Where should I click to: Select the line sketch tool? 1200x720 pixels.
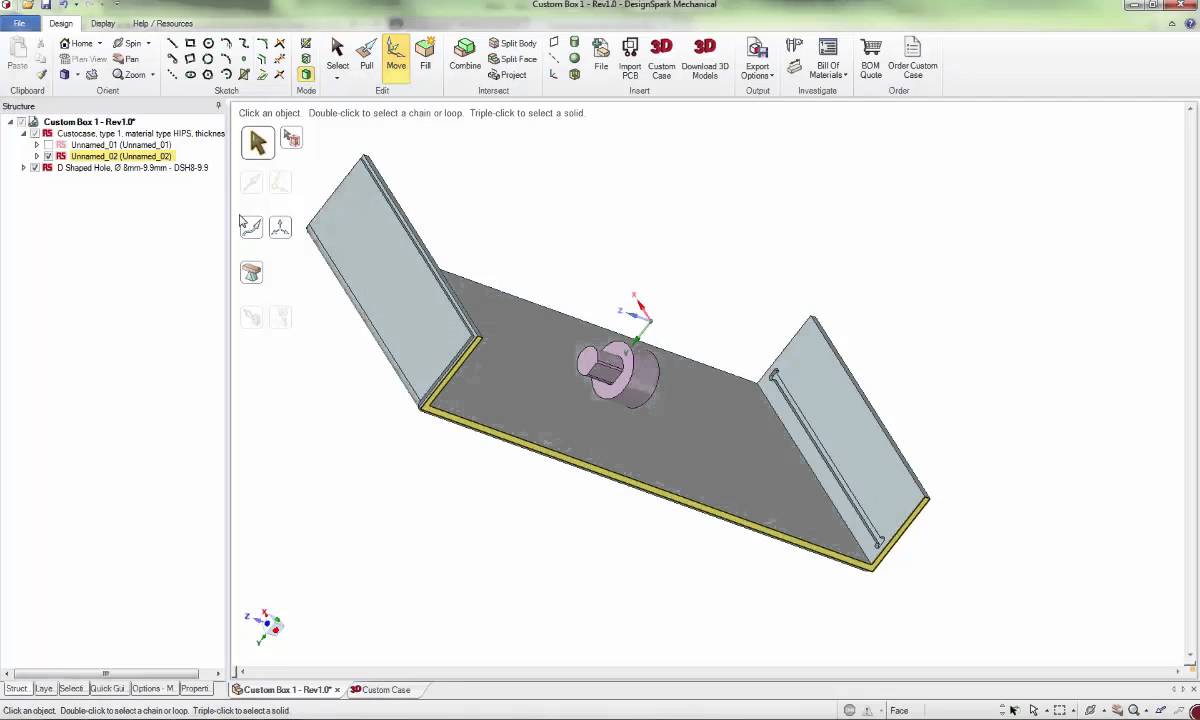[x=172, y=43]
